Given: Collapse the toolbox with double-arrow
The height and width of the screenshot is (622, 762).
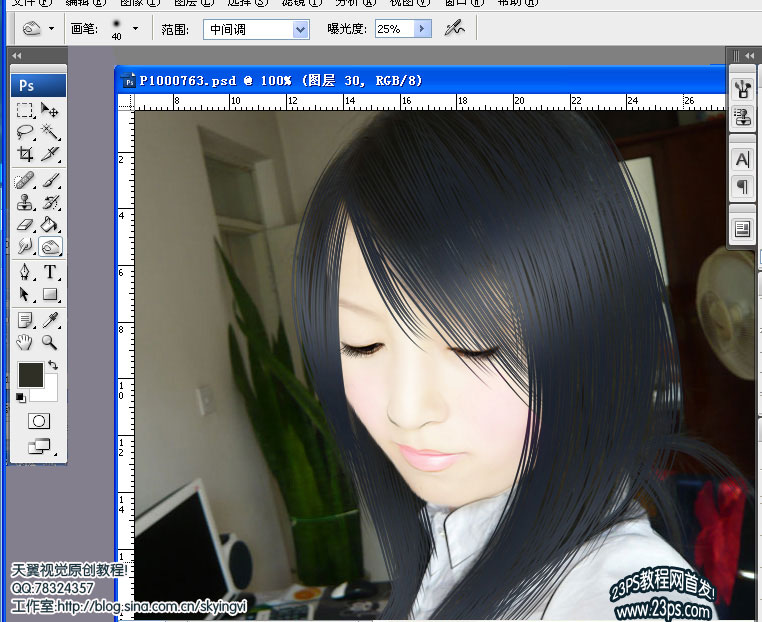Looking at the screenshot, I should coord(17,55).
